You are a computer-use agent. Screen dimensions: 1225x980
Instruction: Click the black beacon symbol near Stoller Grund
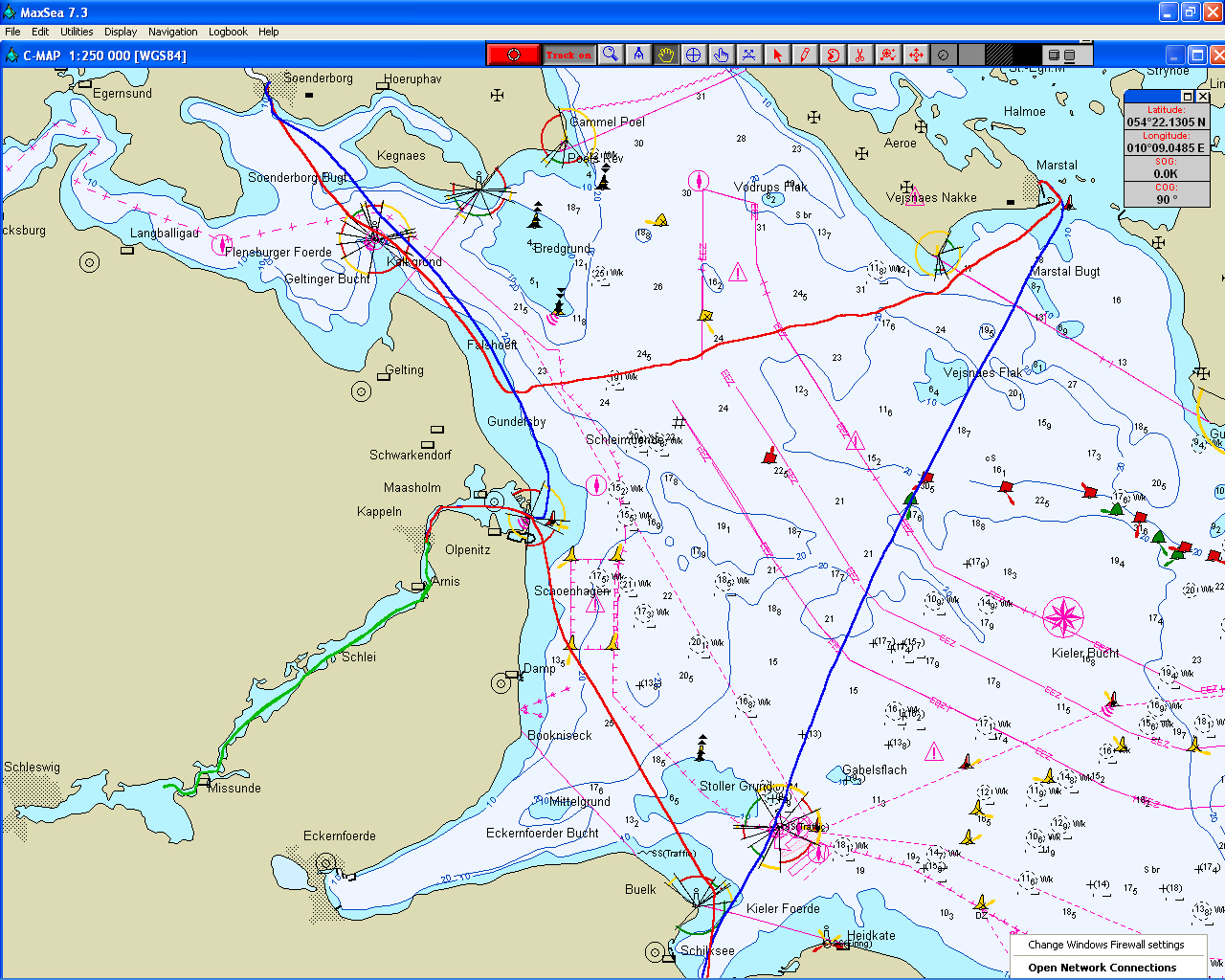click(x=702, y=747)
